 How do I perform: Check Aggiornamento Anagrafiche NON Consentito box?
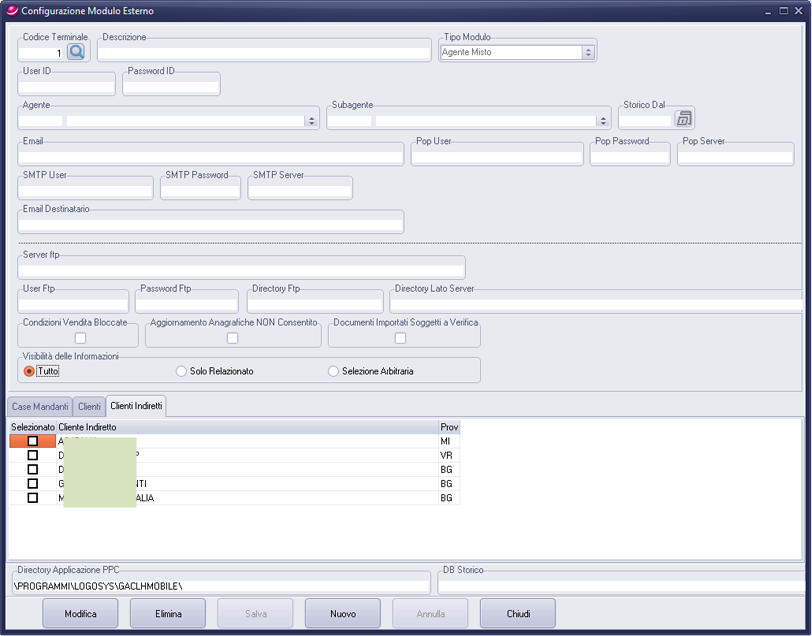coord(232,338)
